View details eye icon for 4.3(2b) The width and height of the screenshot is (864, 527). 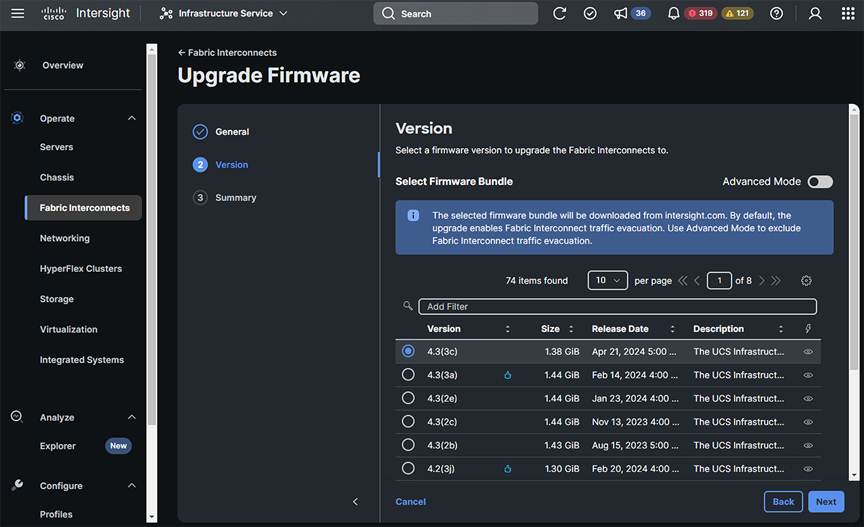(808, 445)
